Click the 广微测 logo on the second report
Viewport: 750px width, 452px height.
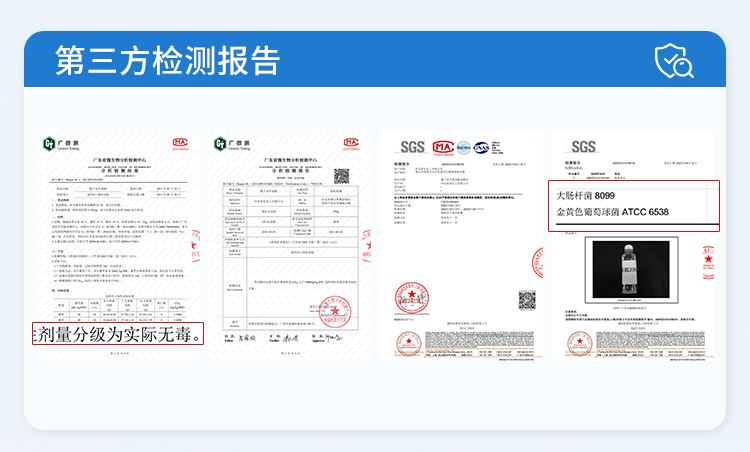coord(232,144)
